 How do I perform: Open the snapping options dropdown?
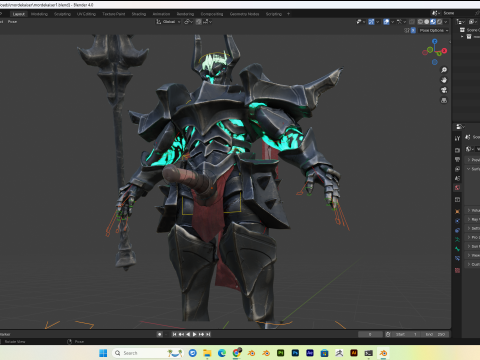[207, 22]
